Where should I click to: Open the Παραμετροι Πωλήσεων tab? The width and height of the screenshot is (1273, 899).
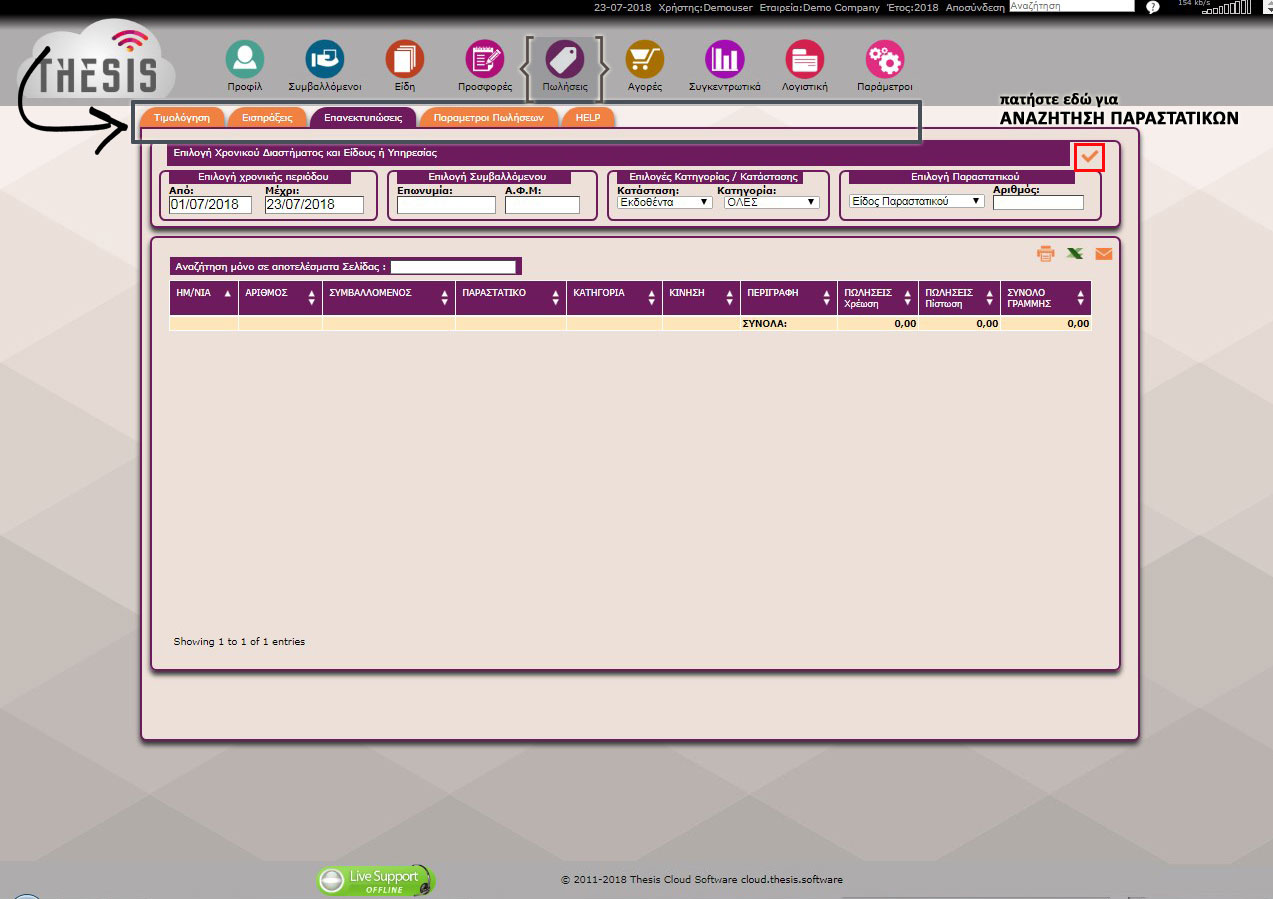point(488,117)
